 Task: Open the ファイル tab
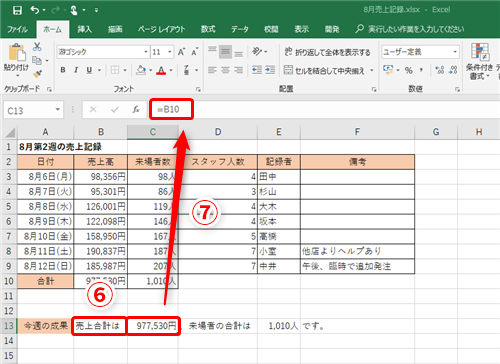click(x=18, y=29)
